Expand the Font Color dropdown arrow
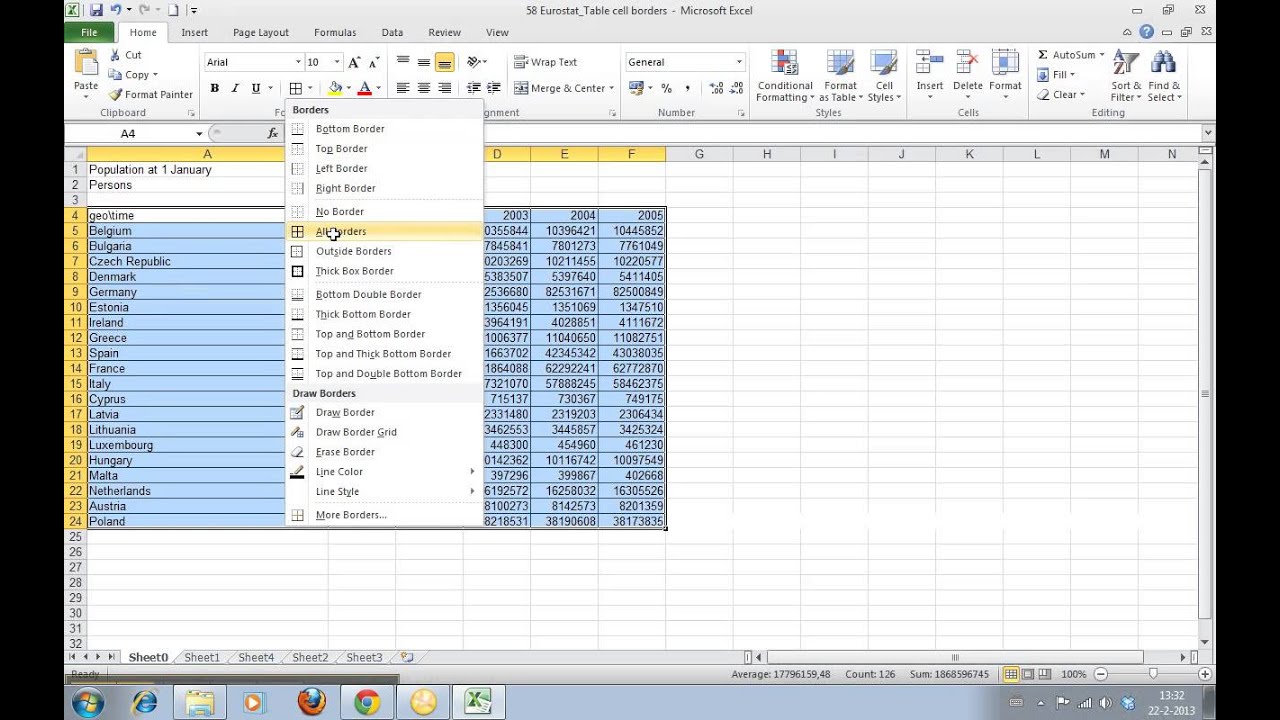Image resolution: width=1280 pixels, height=720 pixels. (379, 88)
